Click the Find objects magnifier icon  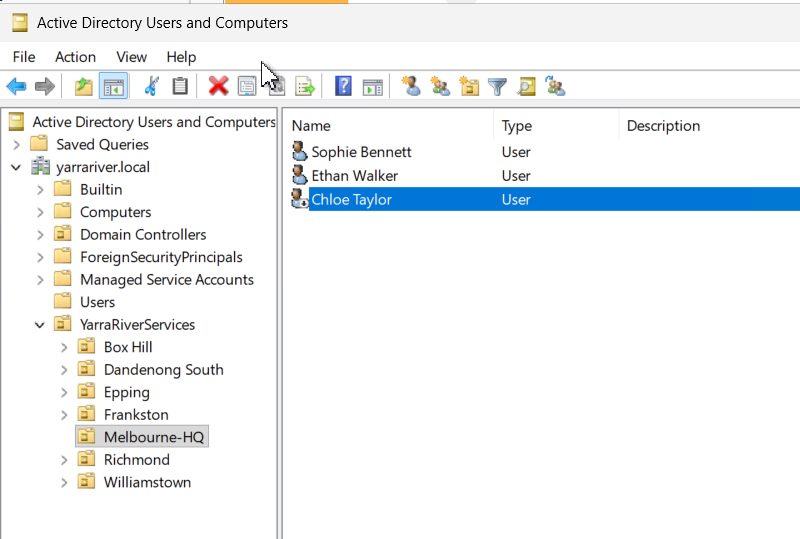(527, 86)
